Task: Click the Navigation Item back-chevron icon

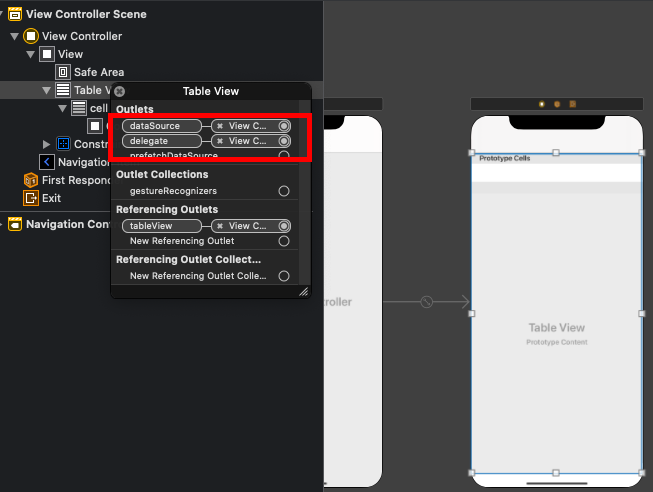Action: 47,162
